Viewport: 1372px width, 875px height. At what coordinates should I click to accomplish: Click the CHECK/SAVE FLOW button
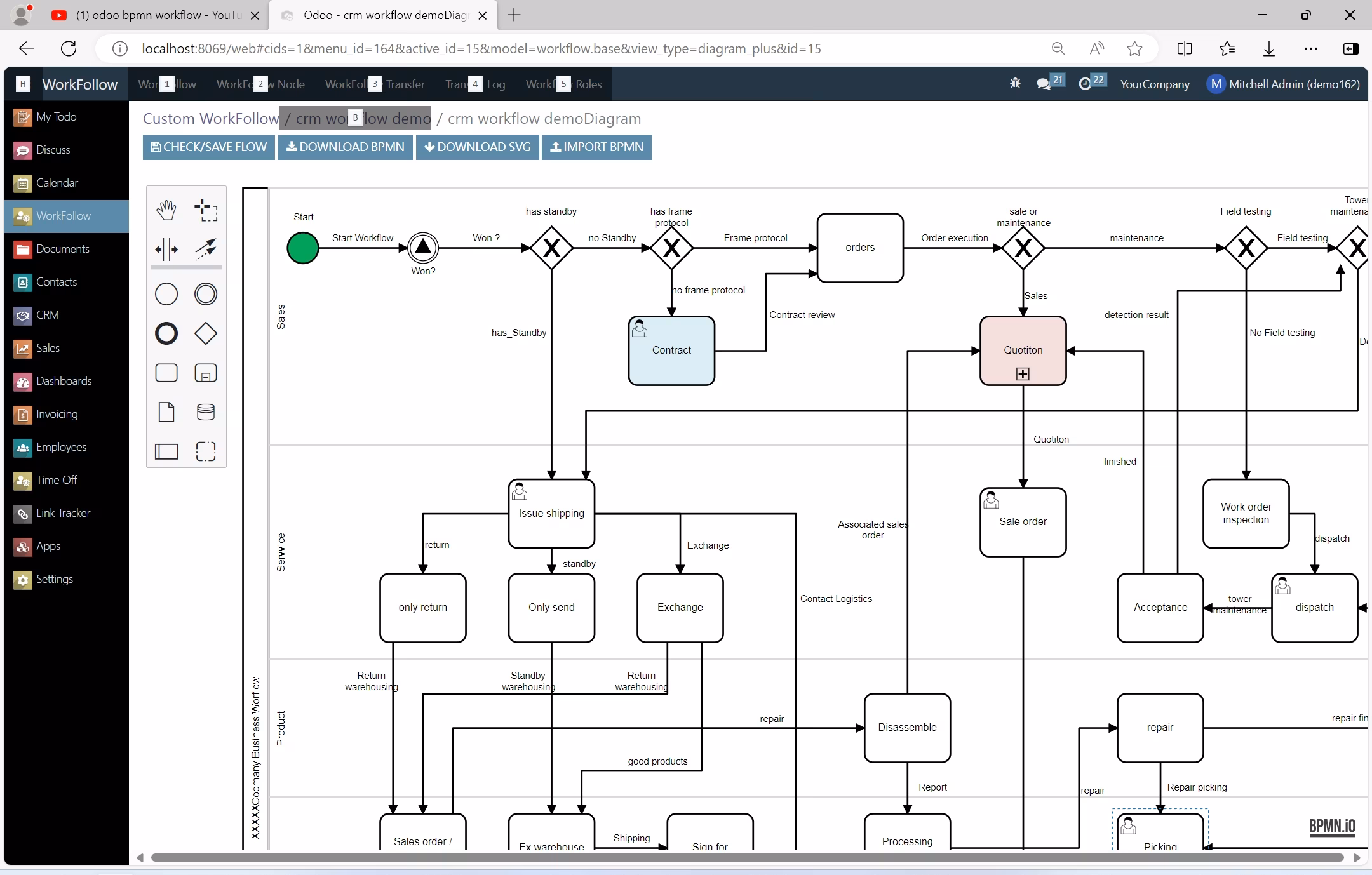tap(208, 147)
